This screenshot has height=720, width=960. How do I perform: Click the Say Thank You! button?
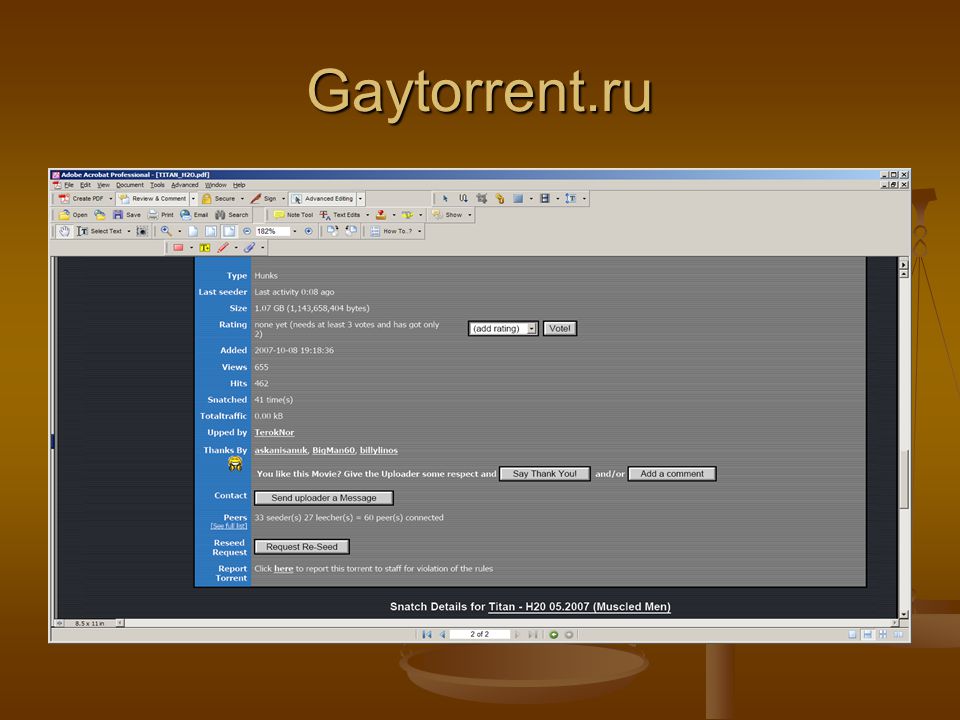click(544, 474)
